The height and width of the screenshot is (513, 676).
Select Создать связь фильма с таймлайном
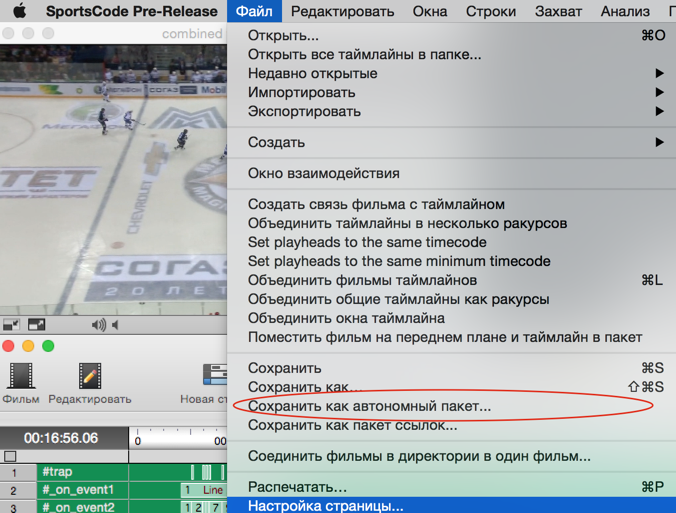[x=451, y=204]
